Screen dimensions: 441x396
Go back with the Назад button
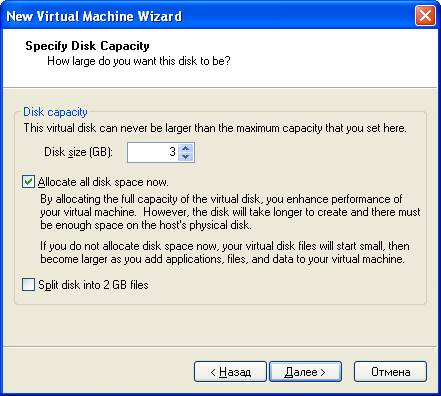[x=230, y=372]
